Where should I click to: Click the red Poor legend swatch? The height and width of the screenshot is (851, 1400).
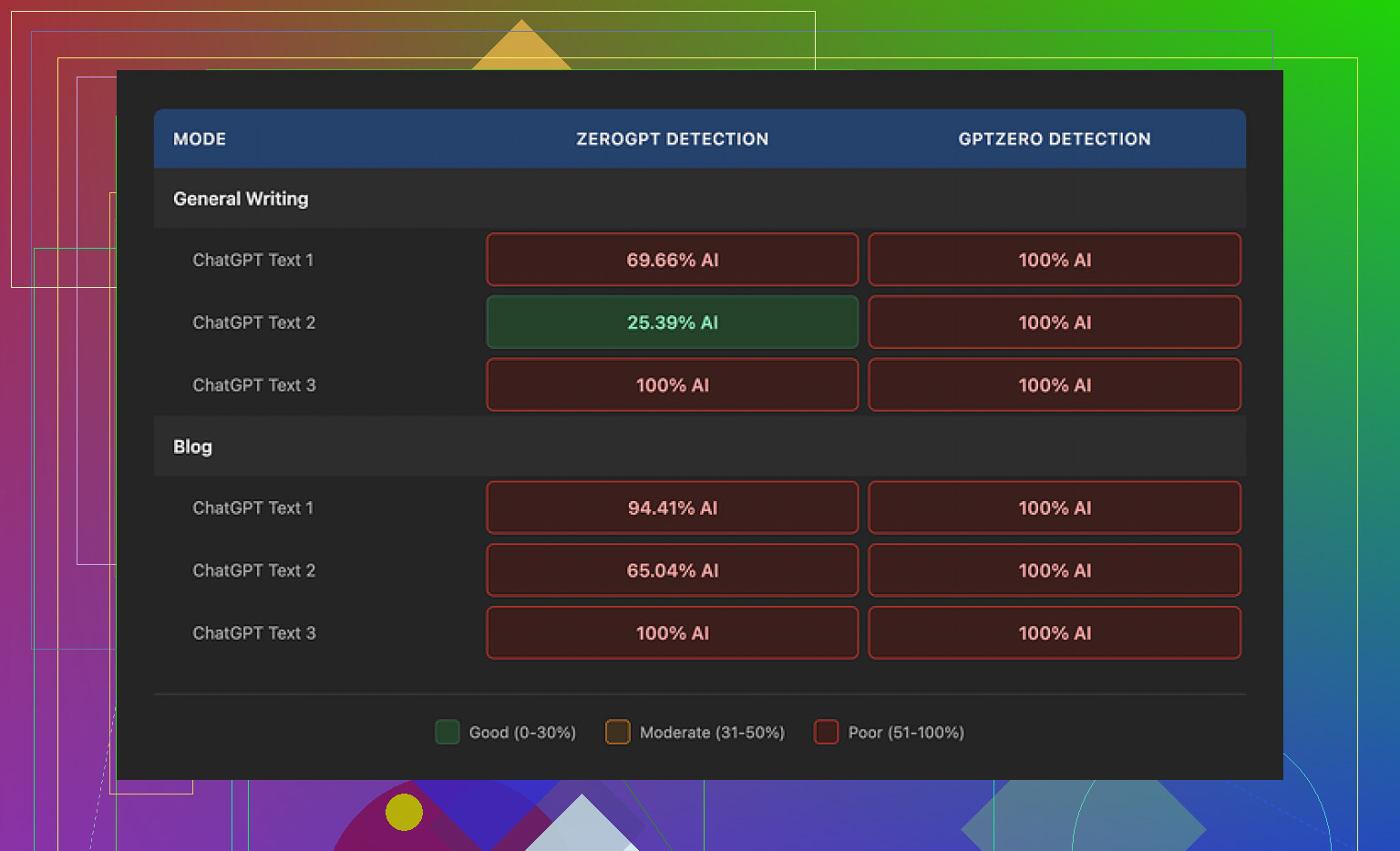pyautogui.click(x=826, y=732)
